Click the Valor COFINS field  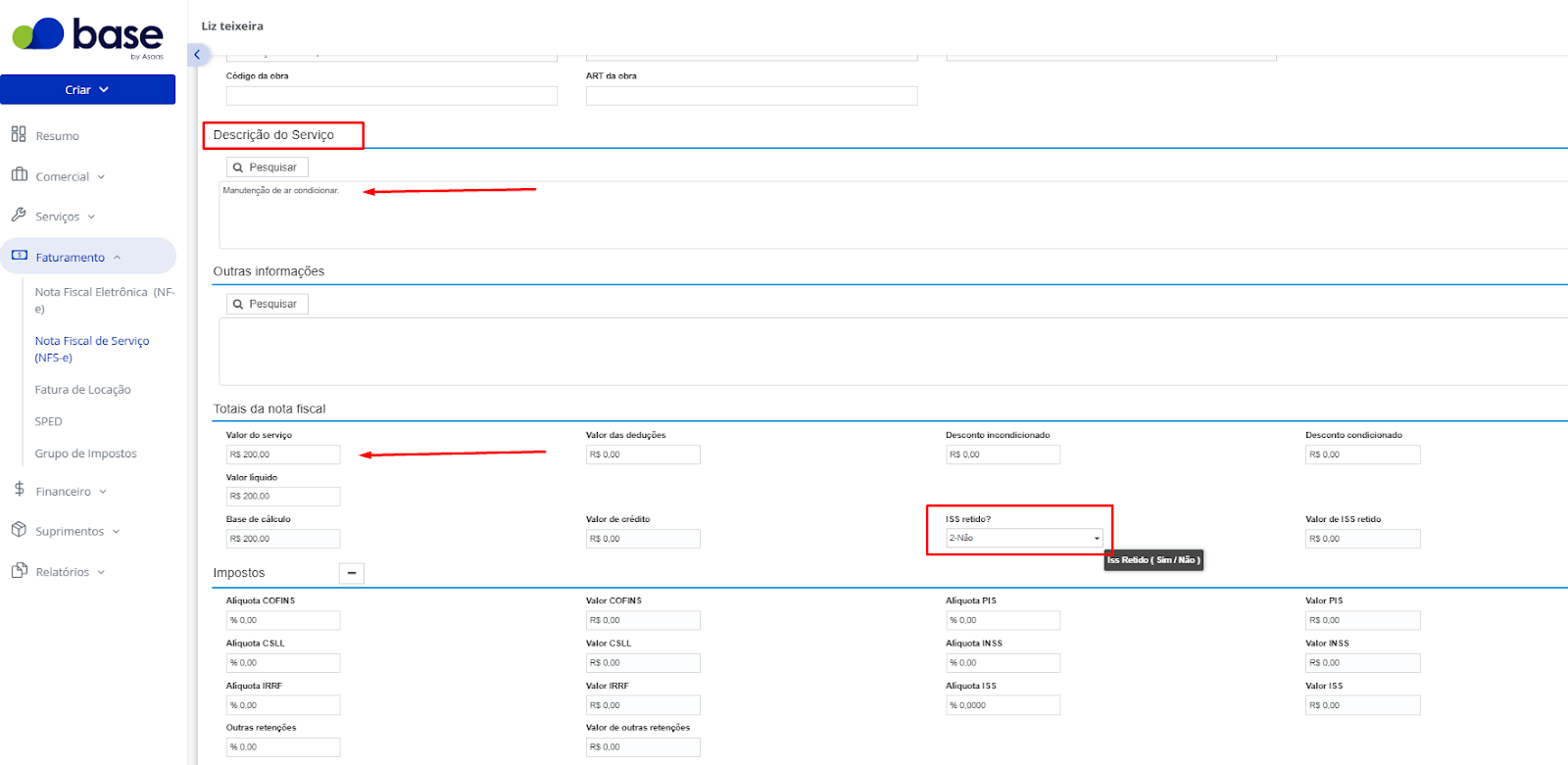point(643,620)
